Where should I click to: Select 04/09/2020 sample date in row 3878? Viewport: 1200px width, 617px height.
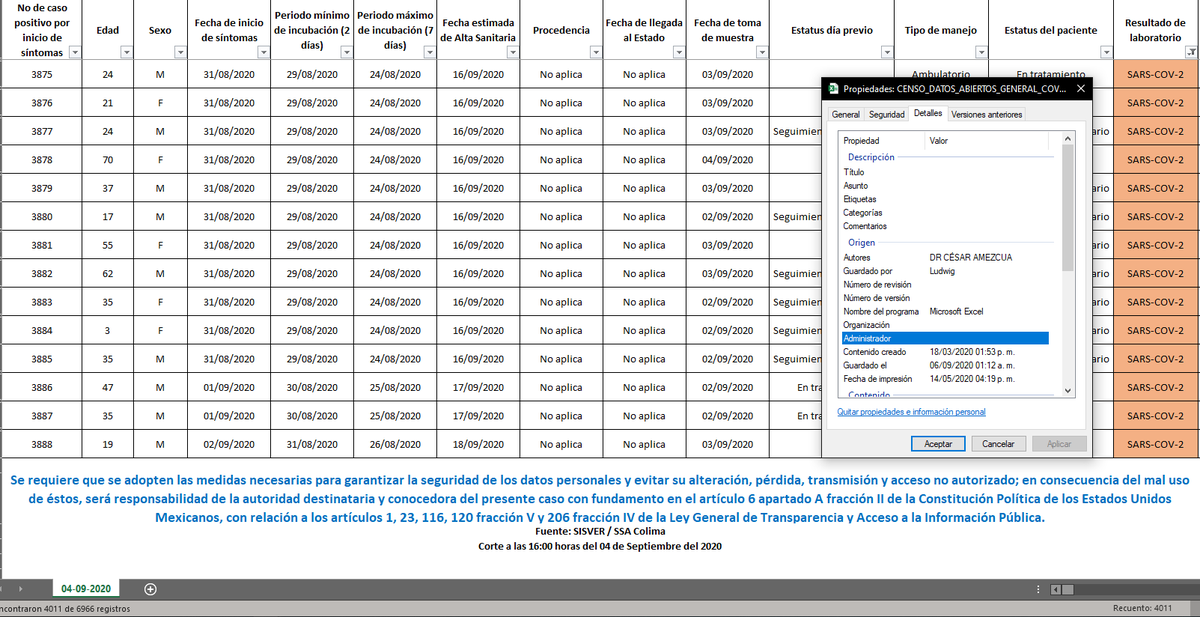pos(727,160)
